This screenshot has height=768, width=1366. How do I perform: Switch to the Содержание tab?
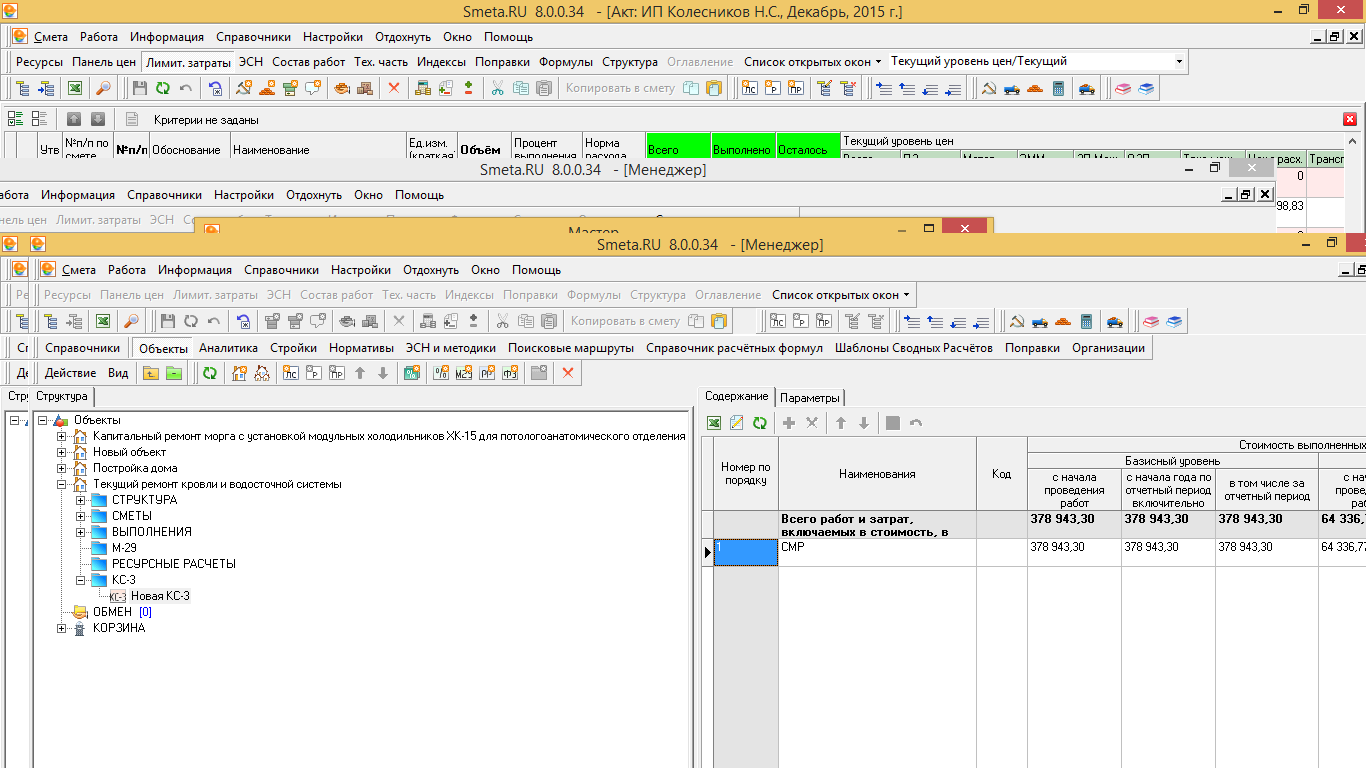[x=736, y=396]
